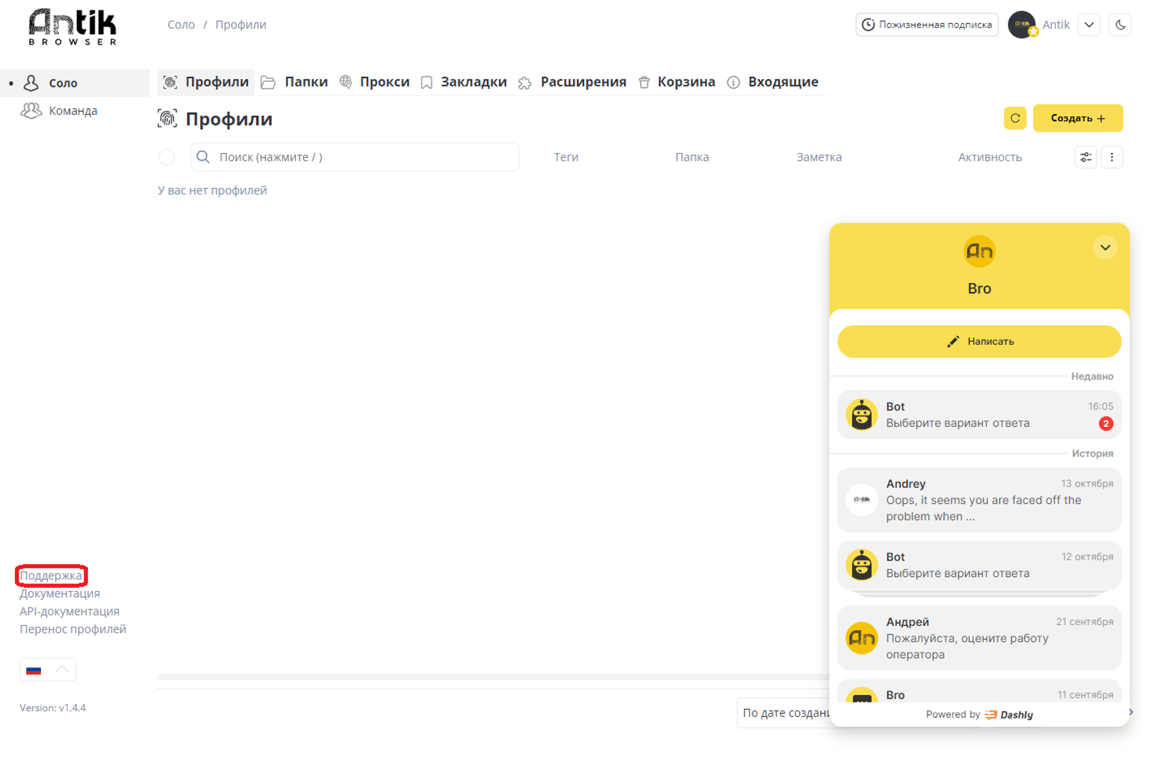
Task: Click the У вас нет профилей text
Action: (213, 191)
